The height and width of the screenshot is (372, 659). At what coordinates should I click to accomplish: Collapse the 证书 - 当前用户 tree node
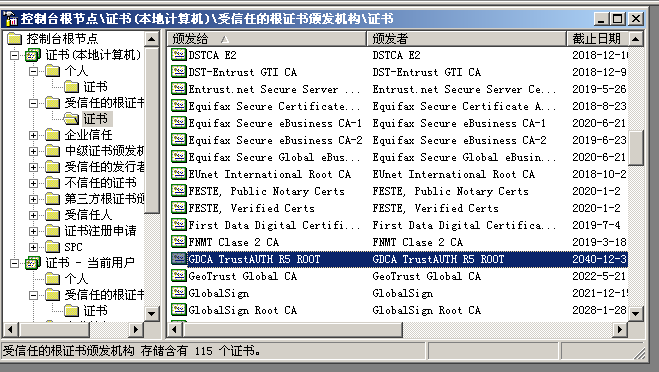click(x=15, y=263)
